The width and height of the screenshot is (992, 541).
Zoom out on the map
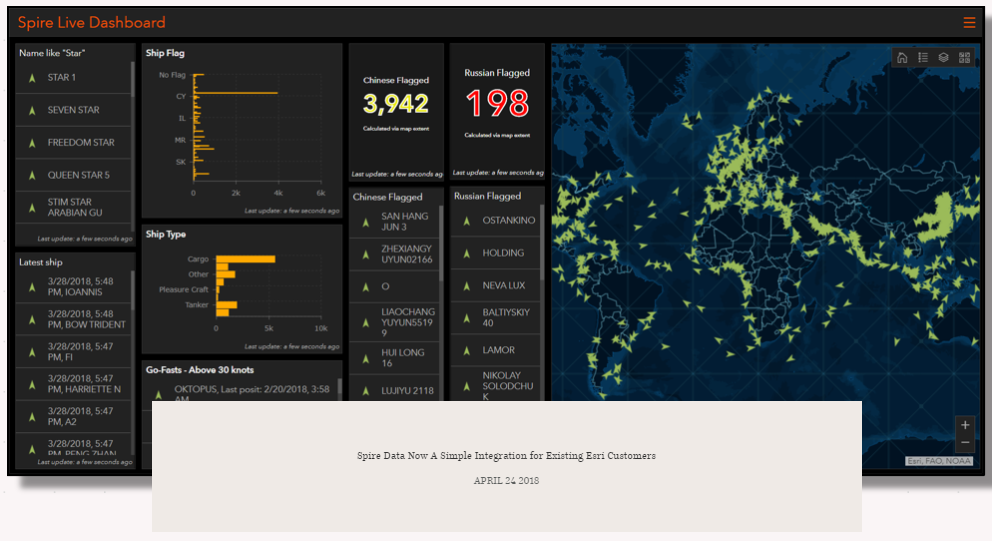point(965,442)
